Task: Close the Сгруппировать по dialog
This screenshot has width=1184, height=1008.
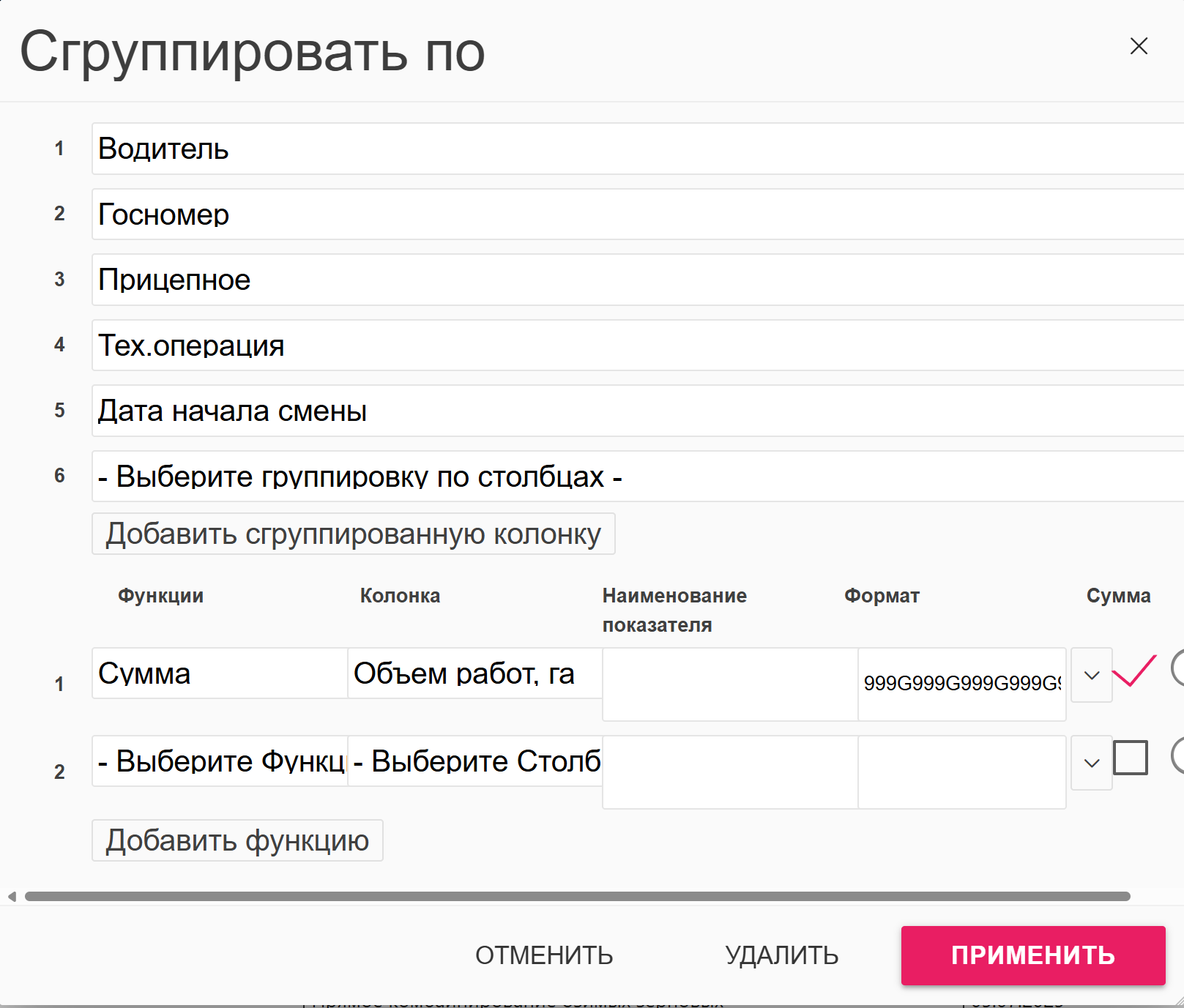Action: tap(1139, 46)
